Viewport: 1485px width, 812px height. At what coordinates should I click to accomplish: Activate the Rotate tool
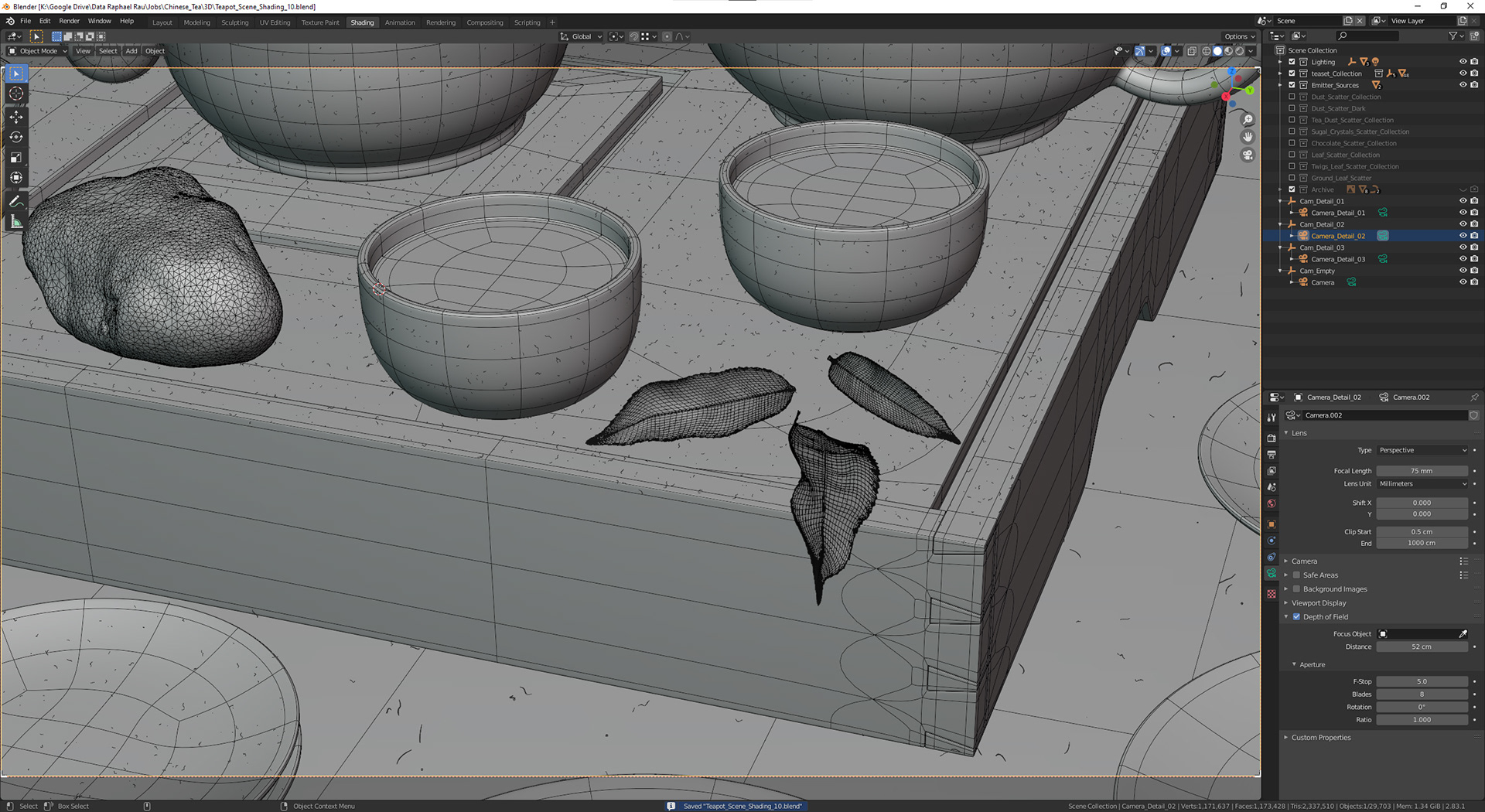click(15, 137)
